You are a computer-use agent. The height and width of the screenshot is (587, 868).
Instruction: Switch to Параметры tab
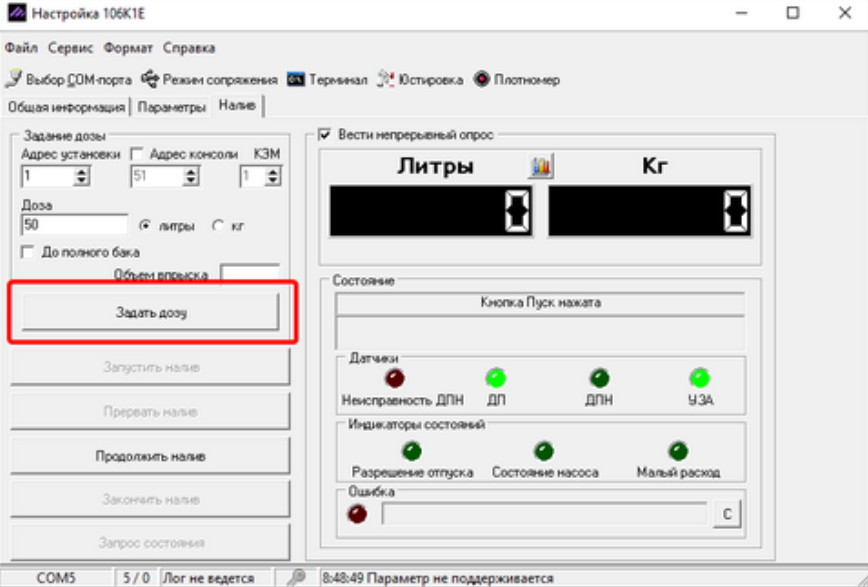pyautogui.click(x=171, y=107)
